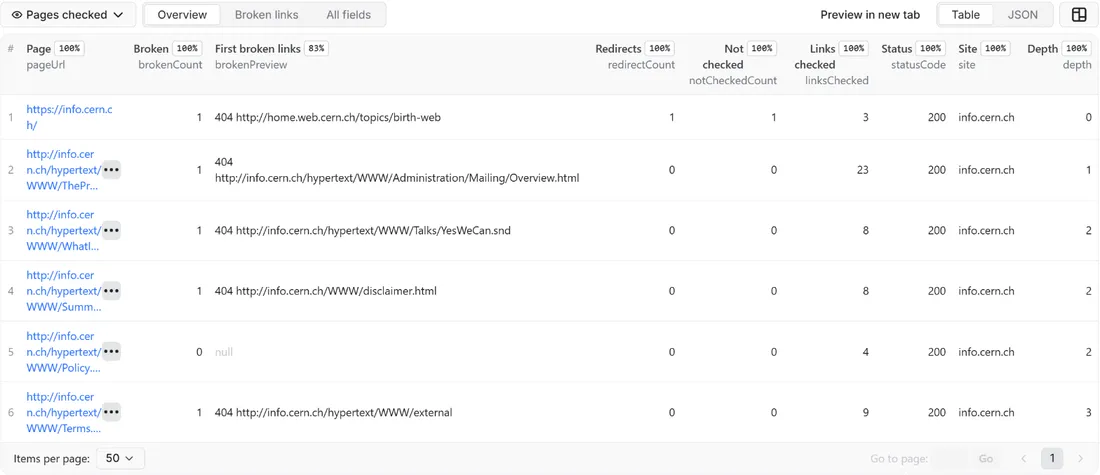Expand ellipsis on the WWW/ThePr... URL
The width and height of the screenshot is (1100, 475).
[112, 170]
